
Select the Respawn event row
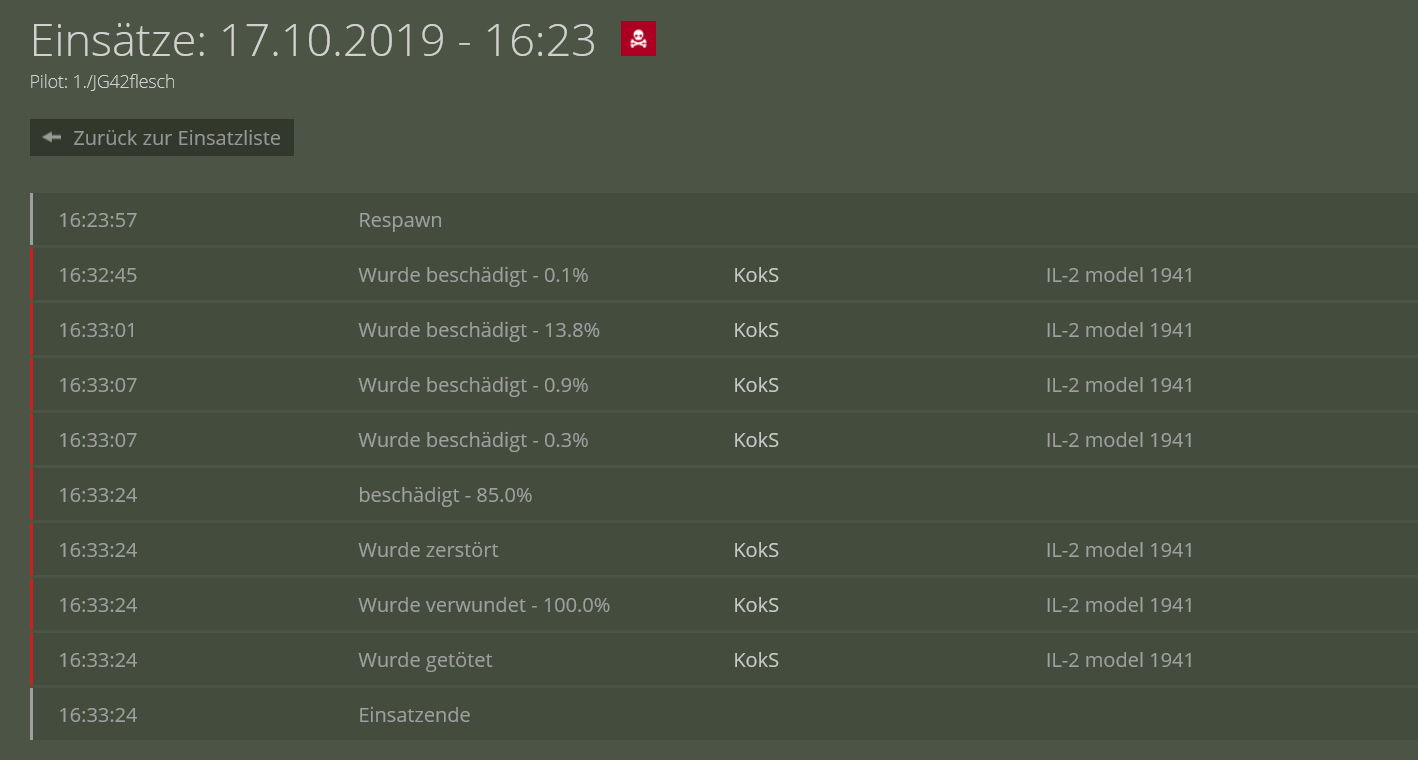724,220
